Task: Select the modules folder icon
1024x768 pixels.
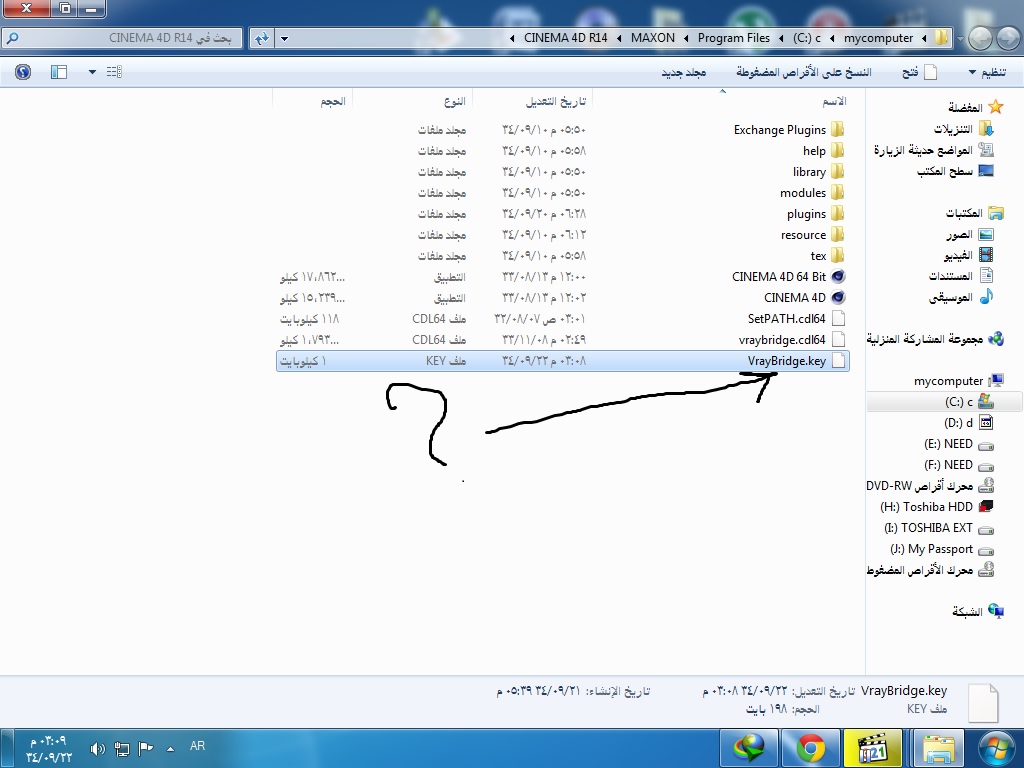Action: click(838, 193)
